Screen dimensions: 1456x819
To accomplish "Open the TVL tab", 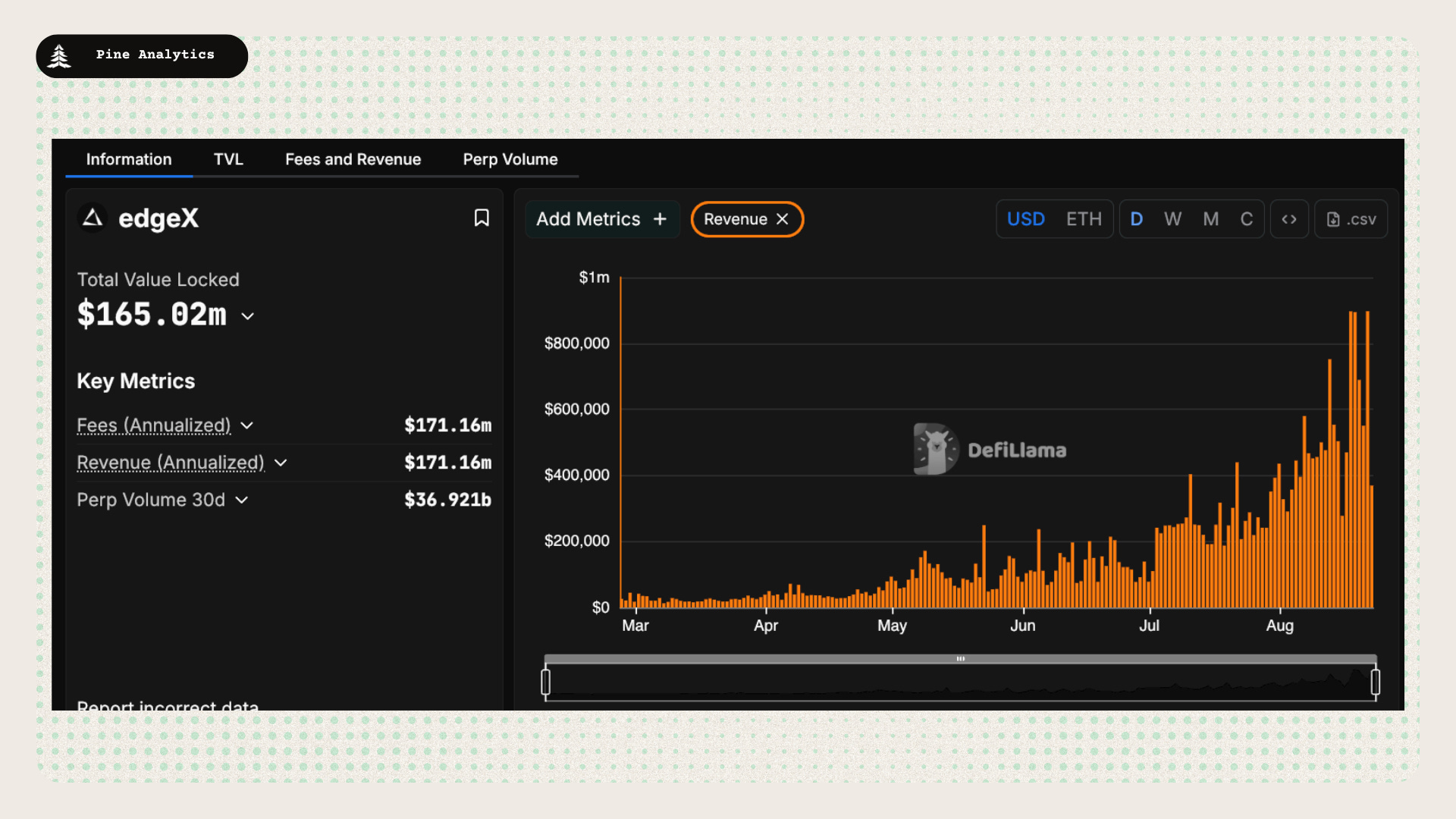I will coord(228,159).
